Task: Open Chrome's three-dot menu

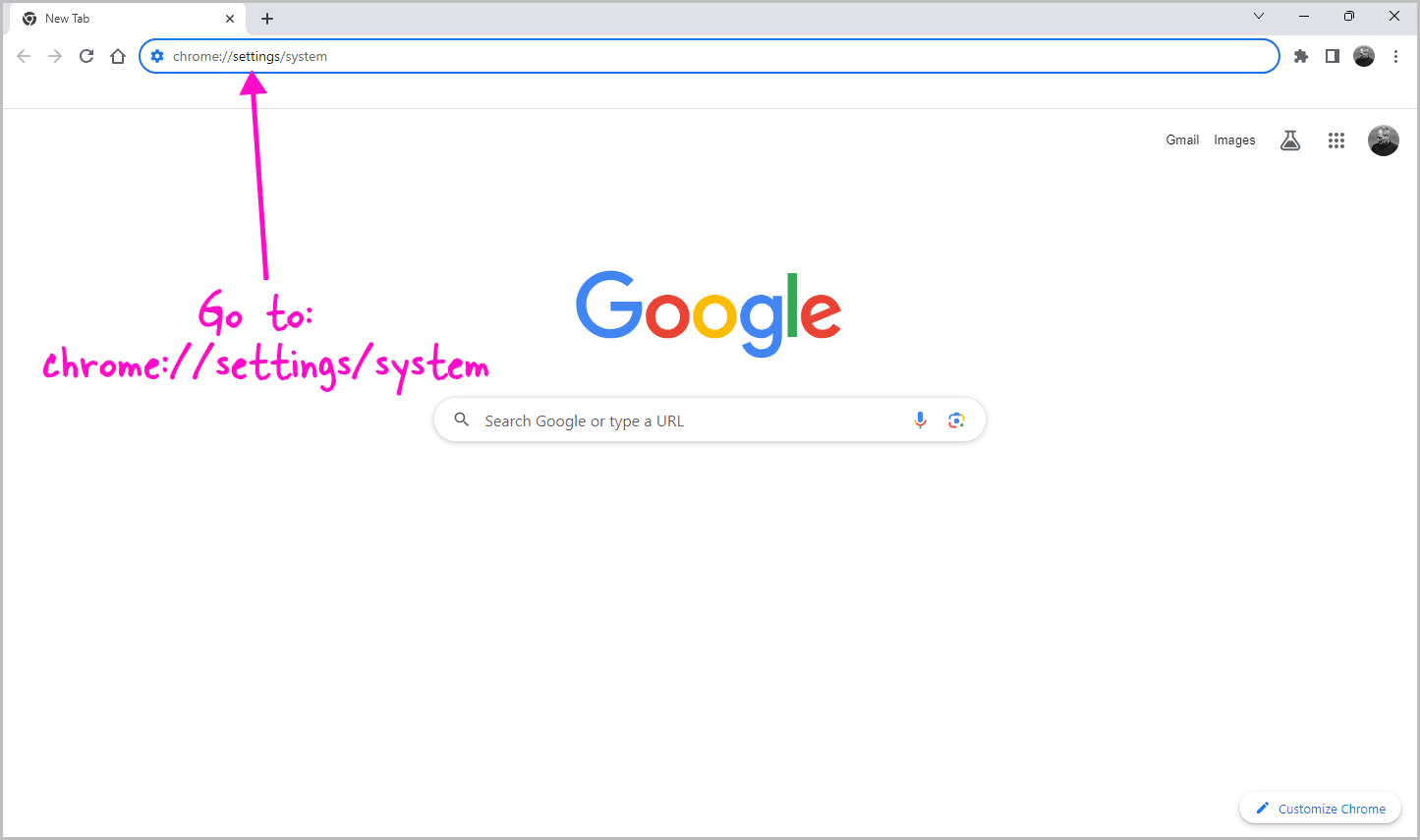Action: tap(1396, 56)
